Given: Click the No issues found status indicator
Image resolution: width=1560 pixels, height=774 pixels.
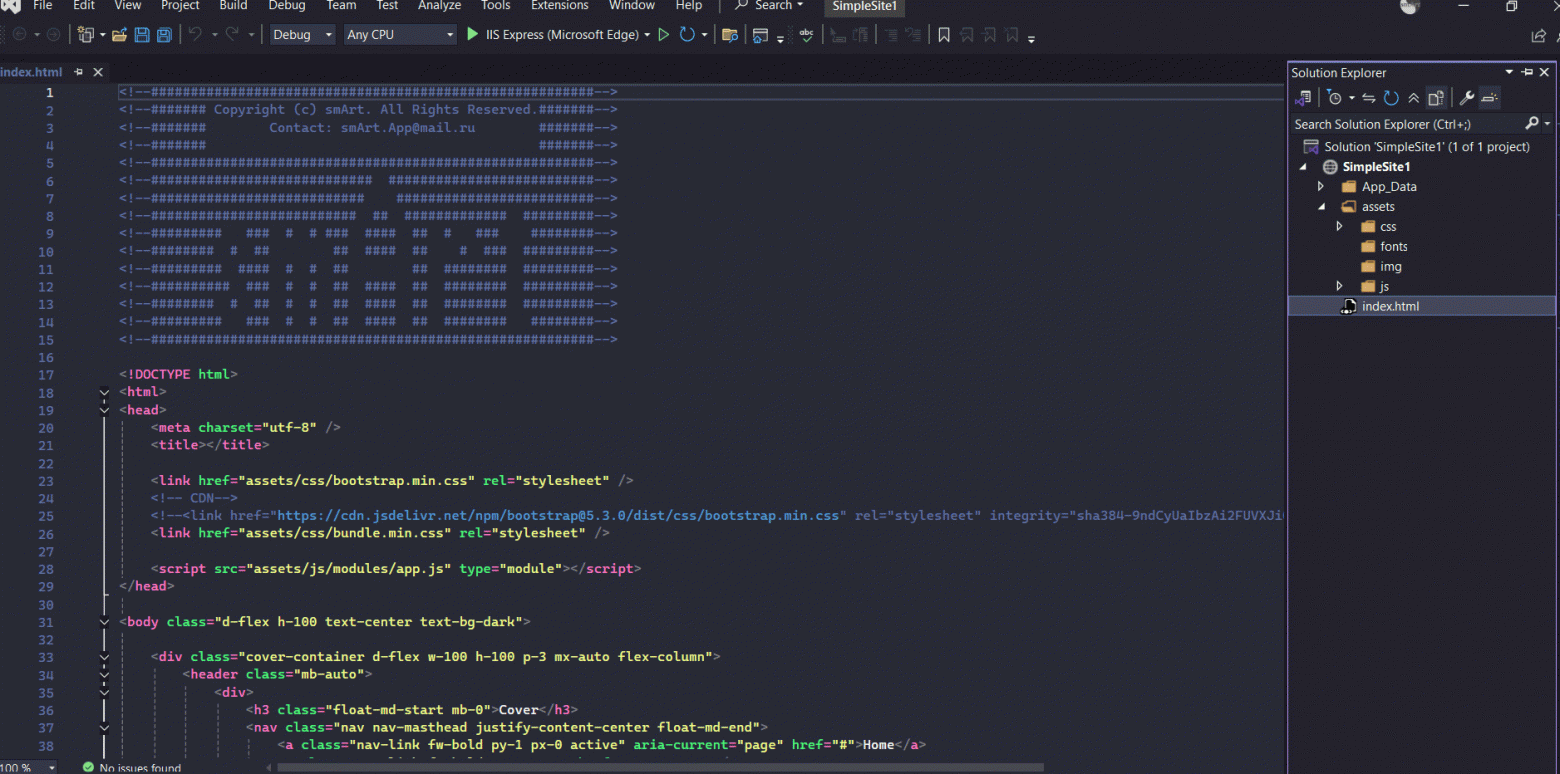Looking at the screenshot, I should tap(134, 767).
